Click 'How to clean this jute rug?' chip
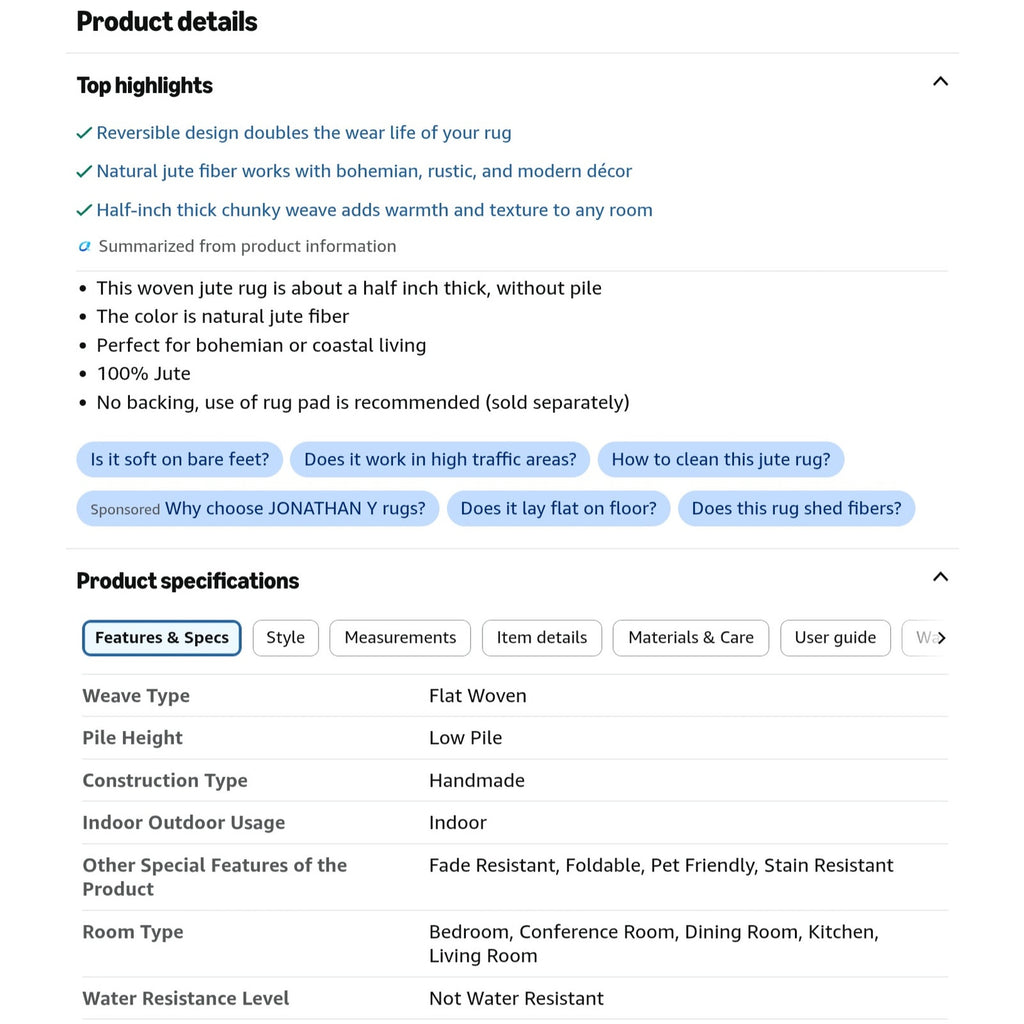The image size is (1024, 1024). point(721,459)
